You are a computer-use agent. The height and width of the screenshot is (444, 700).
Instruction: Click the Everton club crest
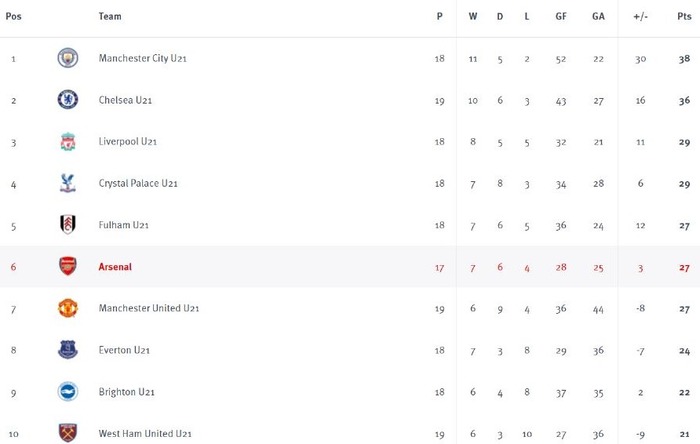click(x=68, y=350)
